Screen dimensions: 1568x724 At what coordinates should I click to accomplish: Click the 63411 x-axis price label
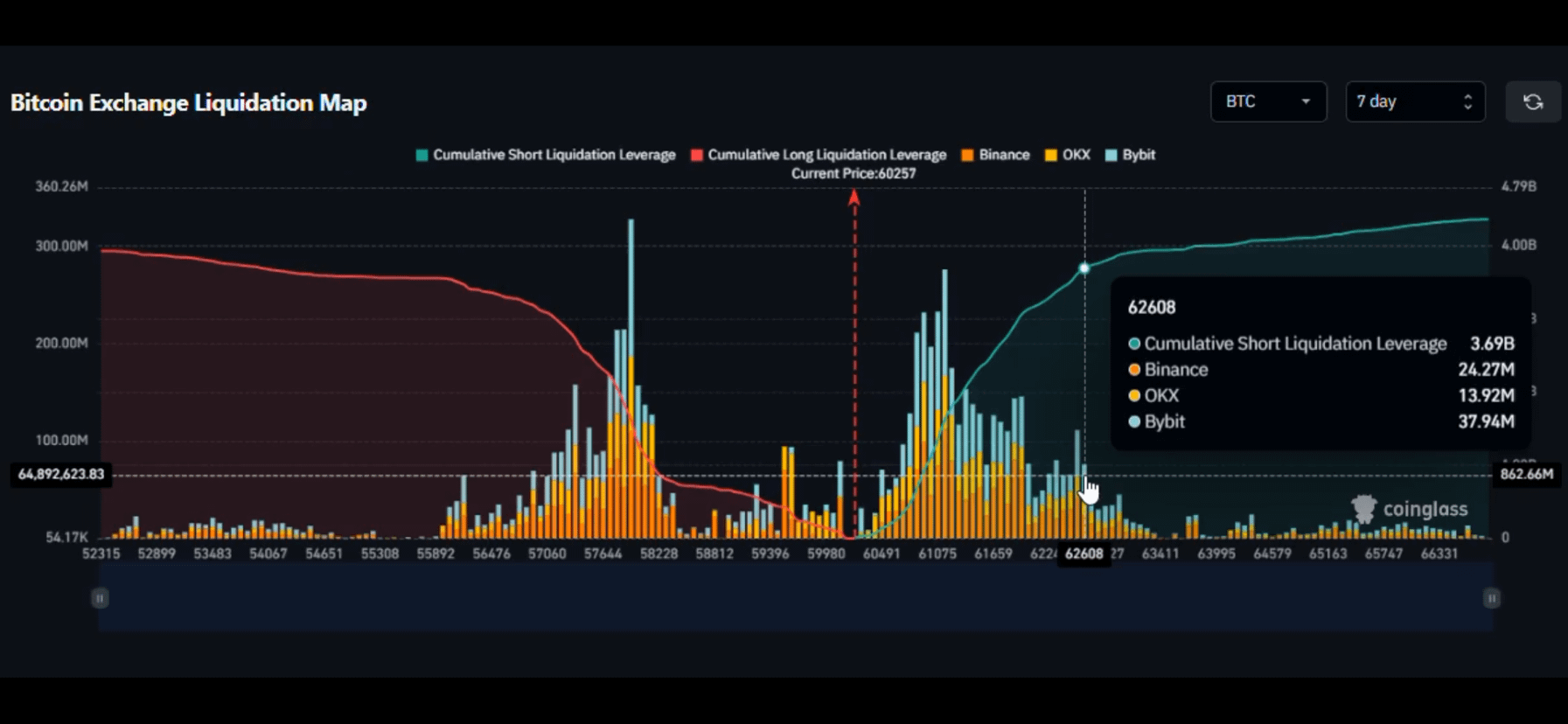coord(1160,553)
